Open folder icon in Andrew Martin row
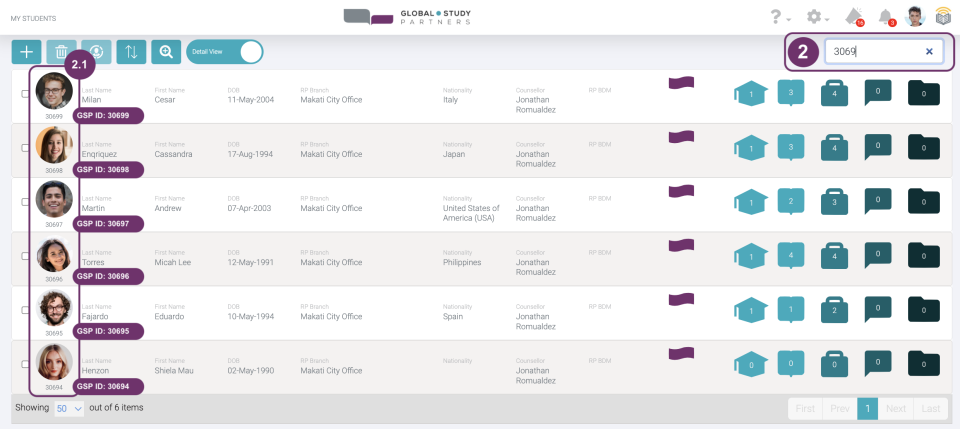 coord(923,202)
